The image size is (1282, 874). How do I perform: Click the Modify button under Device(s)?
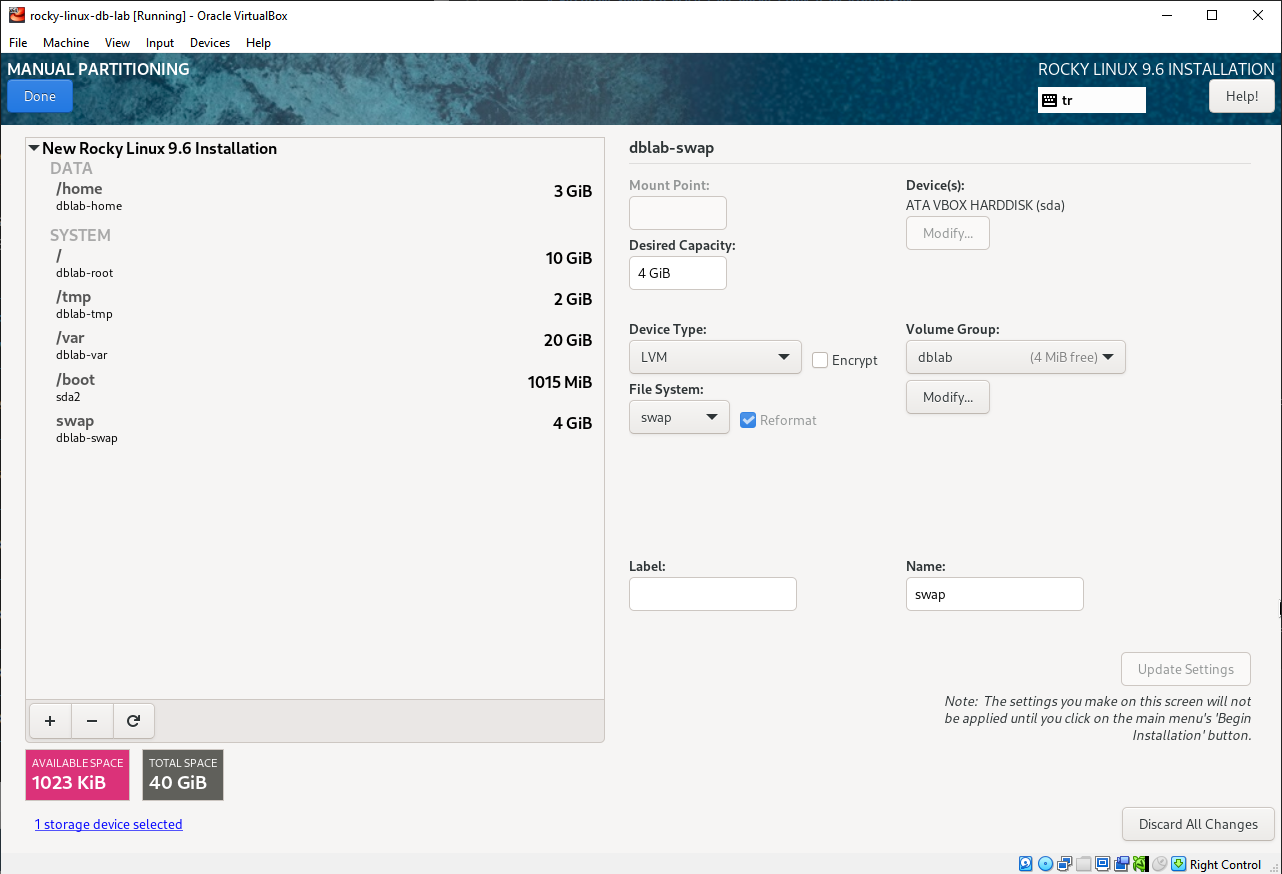click(948, 233)
